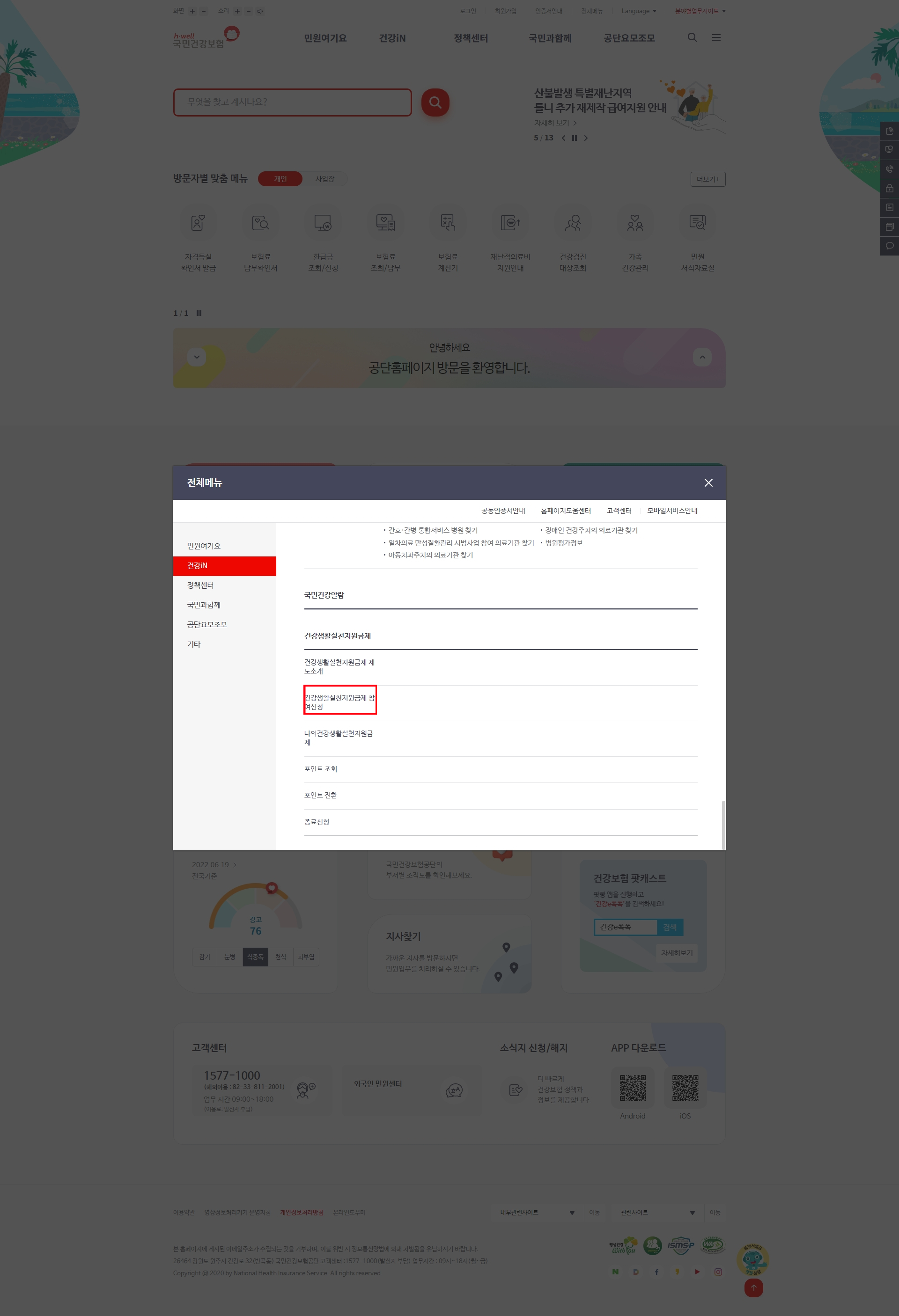This screenshot has height=1316, width=899.
Task: Open 장애인 건강주치의 의료기관 찾기 link
Action: [591, 530]
